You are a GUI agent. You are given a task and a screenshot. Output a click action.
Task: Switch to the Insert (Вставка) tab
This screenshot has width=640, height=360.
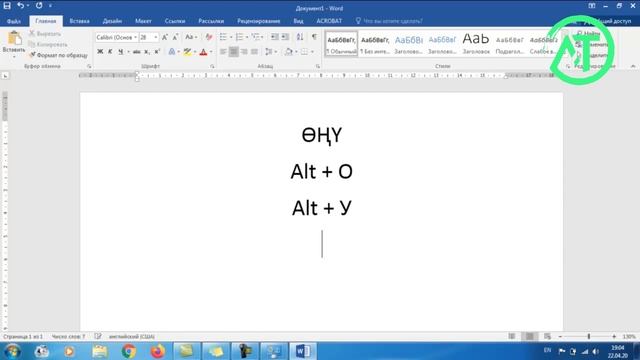click(x=79, y=21)
